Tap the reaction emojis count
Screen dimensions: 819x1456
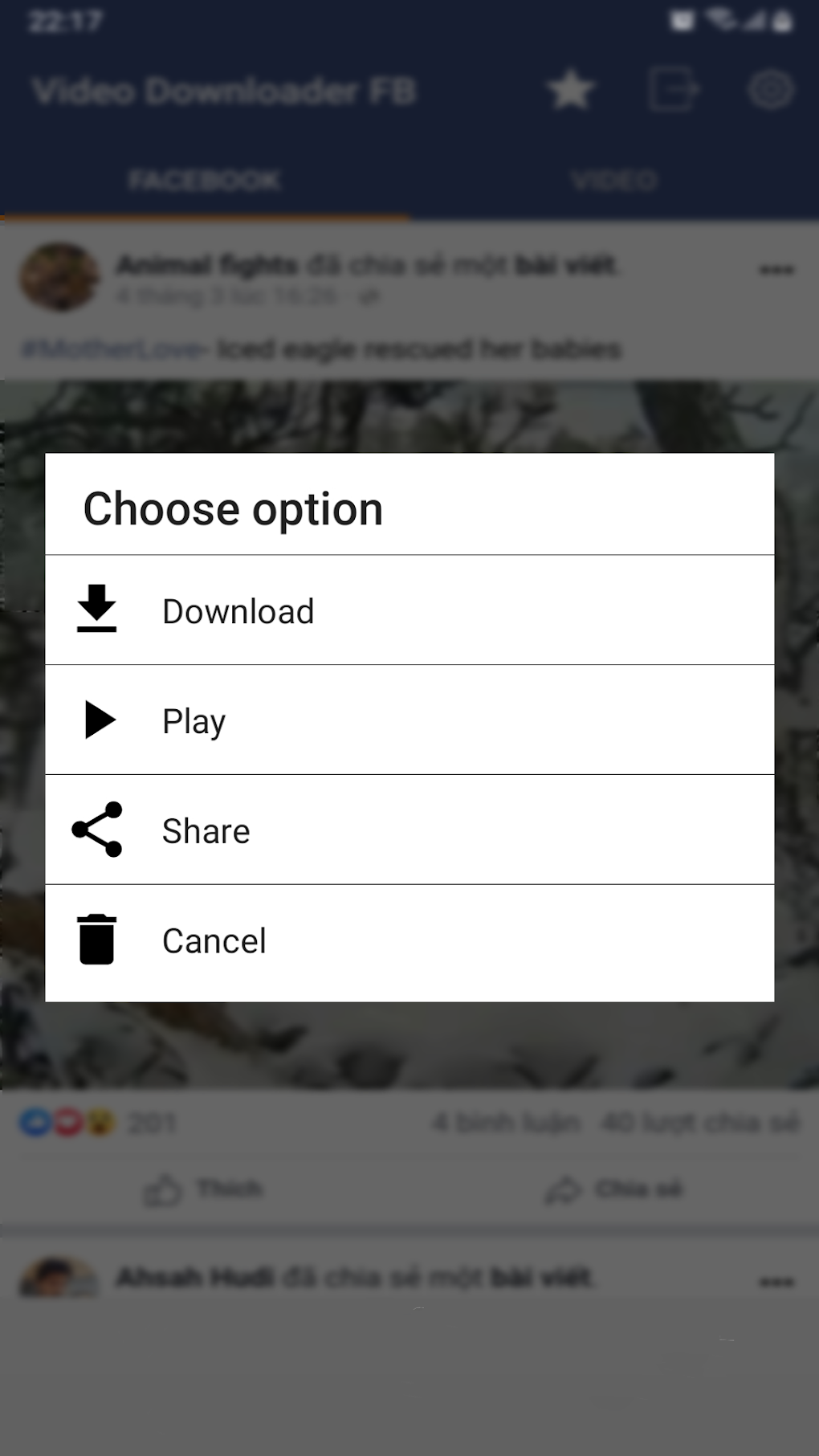click(x=97, y=1123)
